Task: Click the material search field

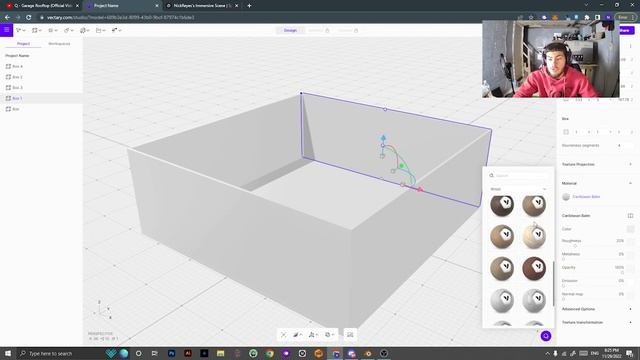Action: point(518,176)
